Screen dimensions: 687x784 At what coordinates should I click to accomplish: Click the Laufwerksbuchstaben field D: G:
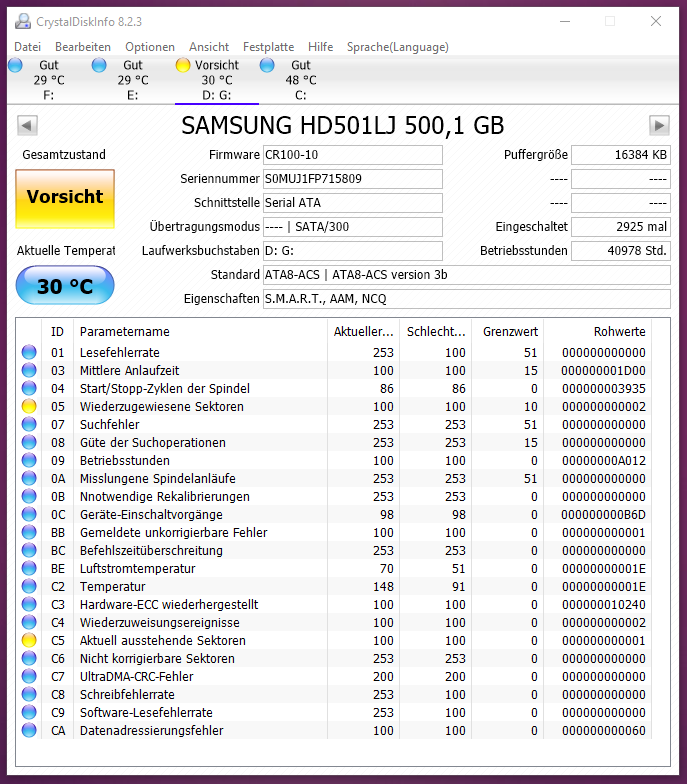352,251
